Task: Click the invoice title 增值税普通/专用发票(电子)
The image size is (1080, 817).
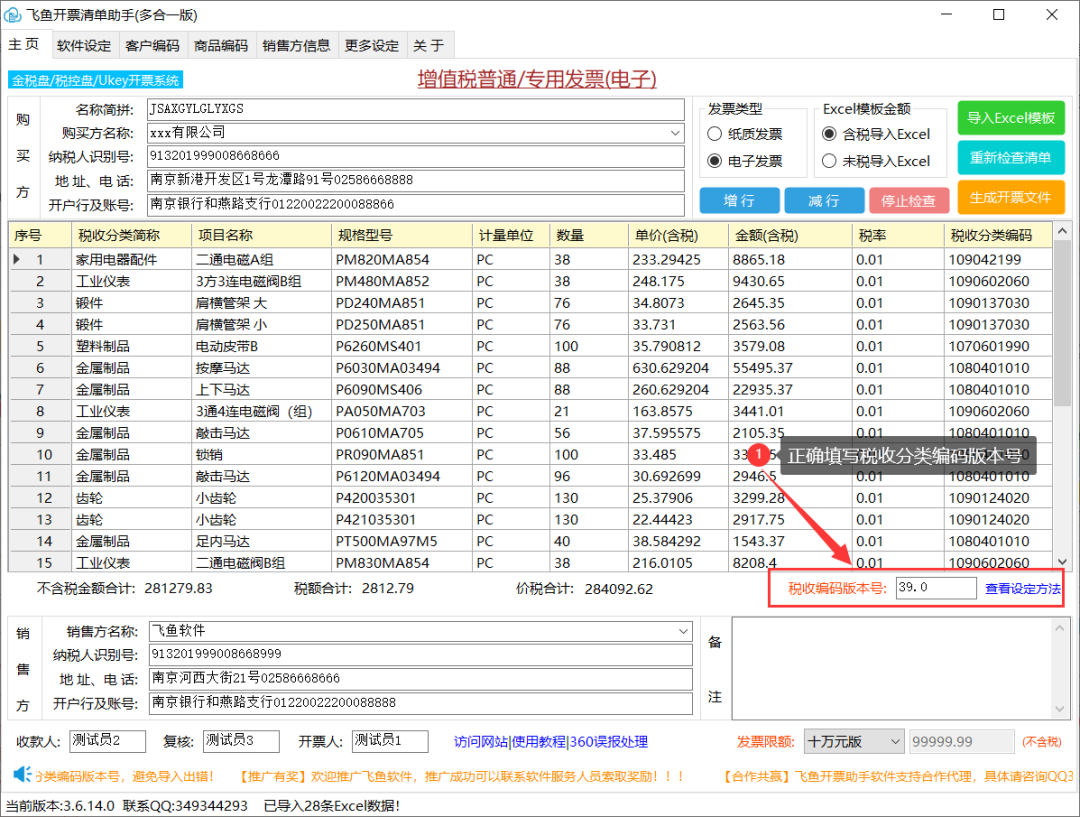Action: tap(537, 79)
